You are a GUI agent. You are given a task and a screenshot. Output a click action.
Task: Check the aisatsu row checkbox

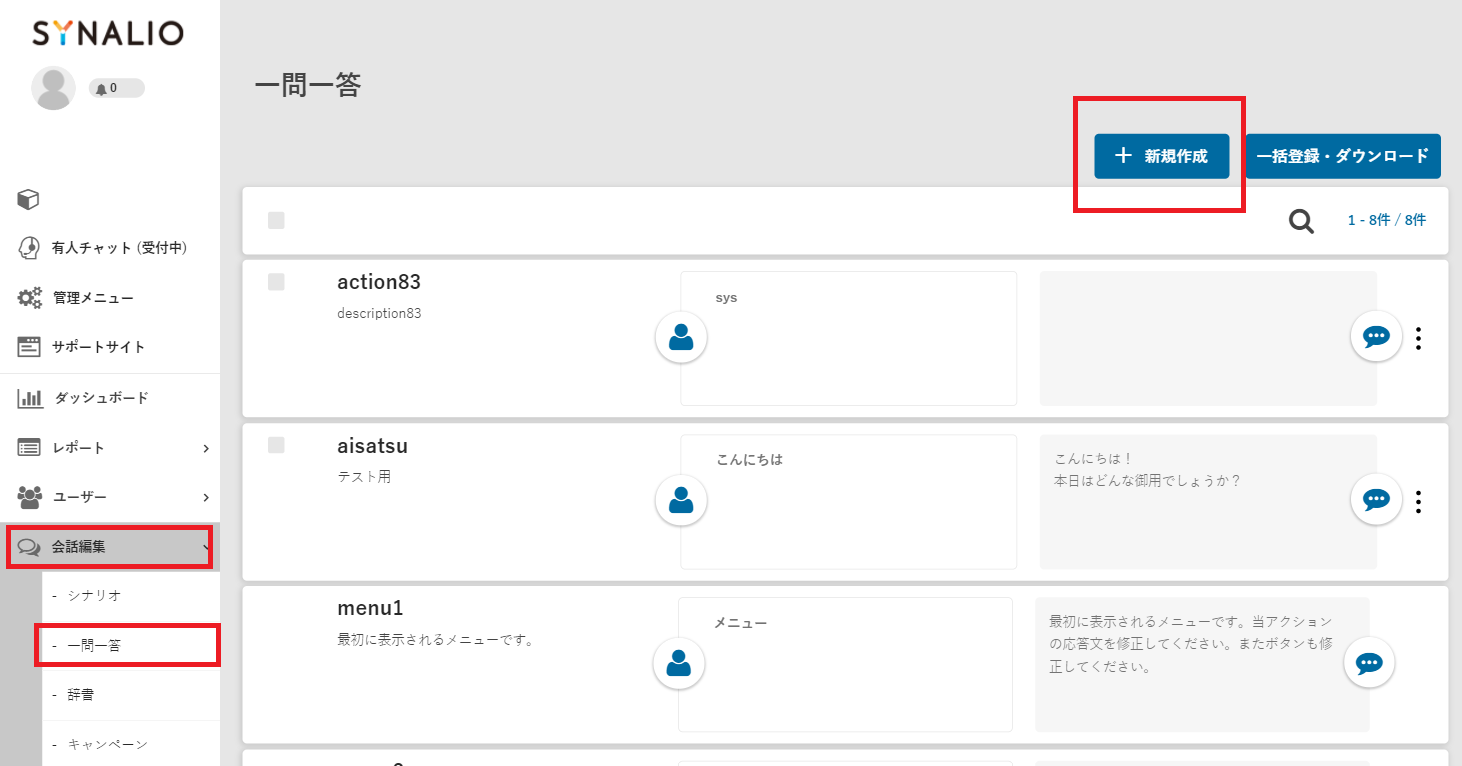point(276,445)
